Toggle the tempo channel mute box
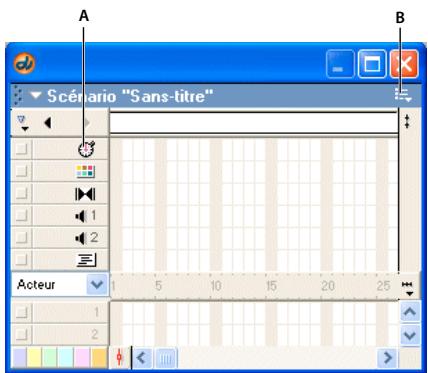The height and width of the screenshot is (373, 428). click(x=22, y=149)
